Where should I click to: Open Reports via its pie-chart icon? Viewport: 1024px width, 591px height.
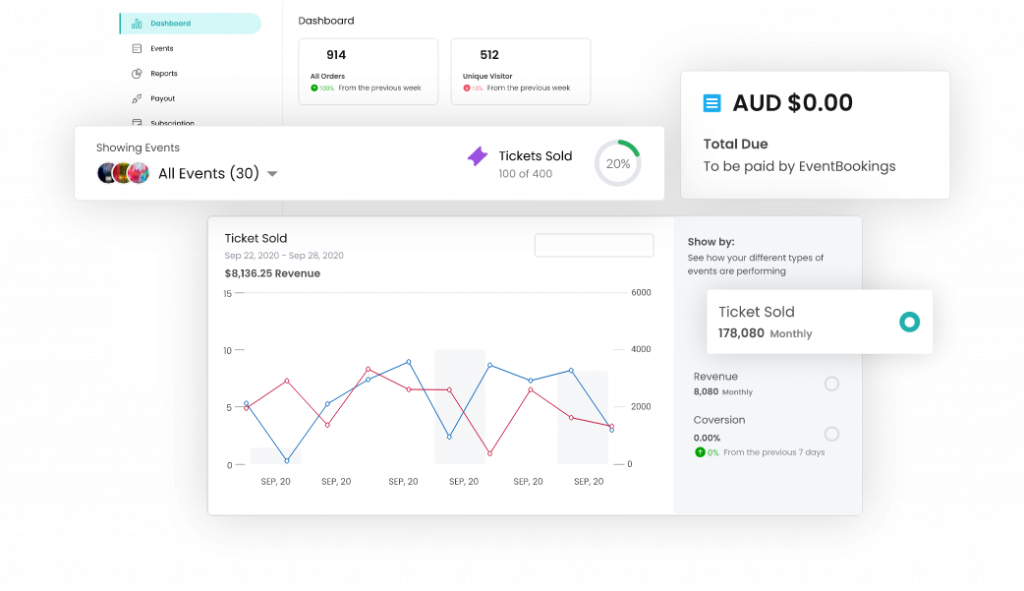137,73
